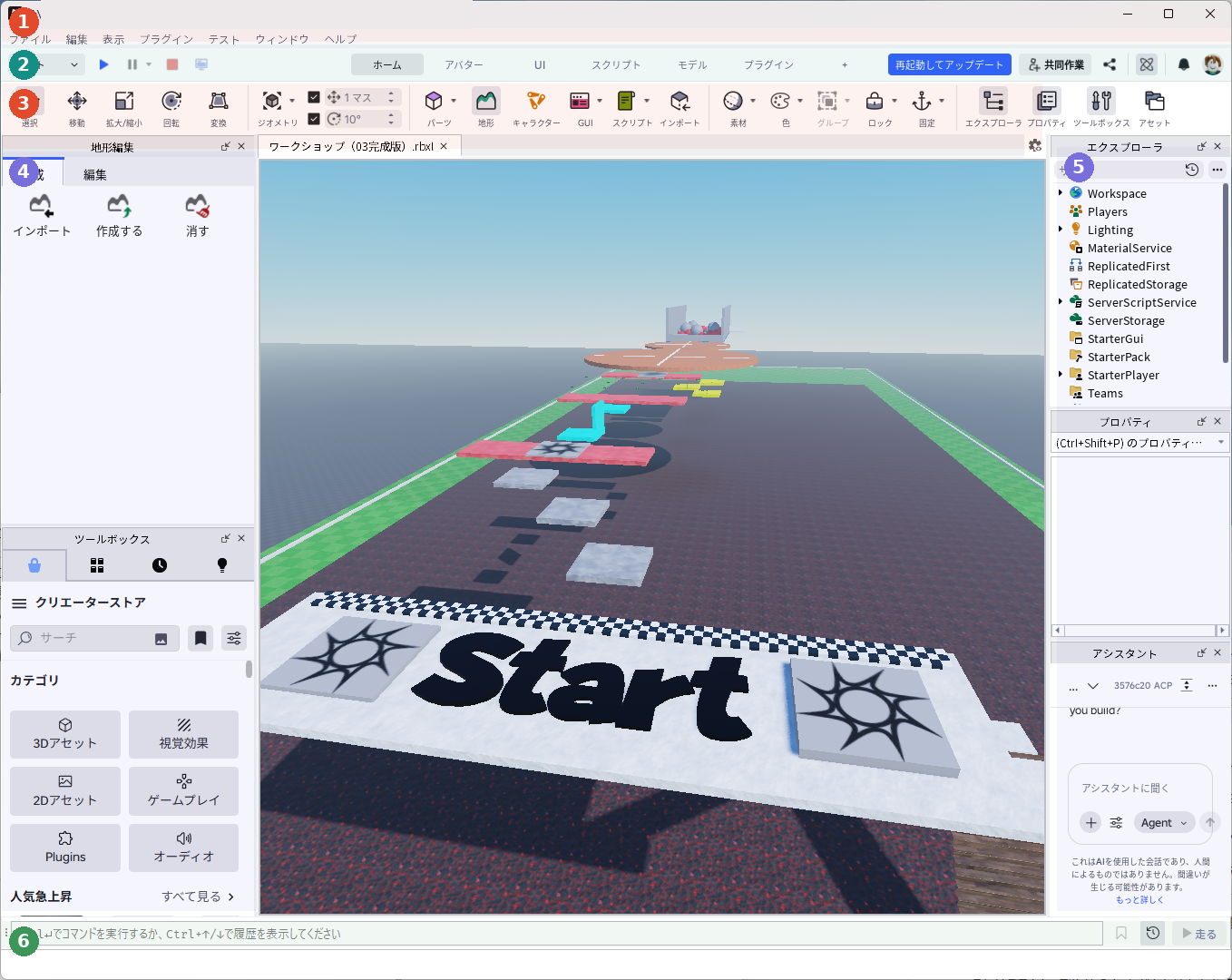Open Toolbox Recent clock tab
The width and height of the screenshot is (1232, 980).
click(160, 565)
